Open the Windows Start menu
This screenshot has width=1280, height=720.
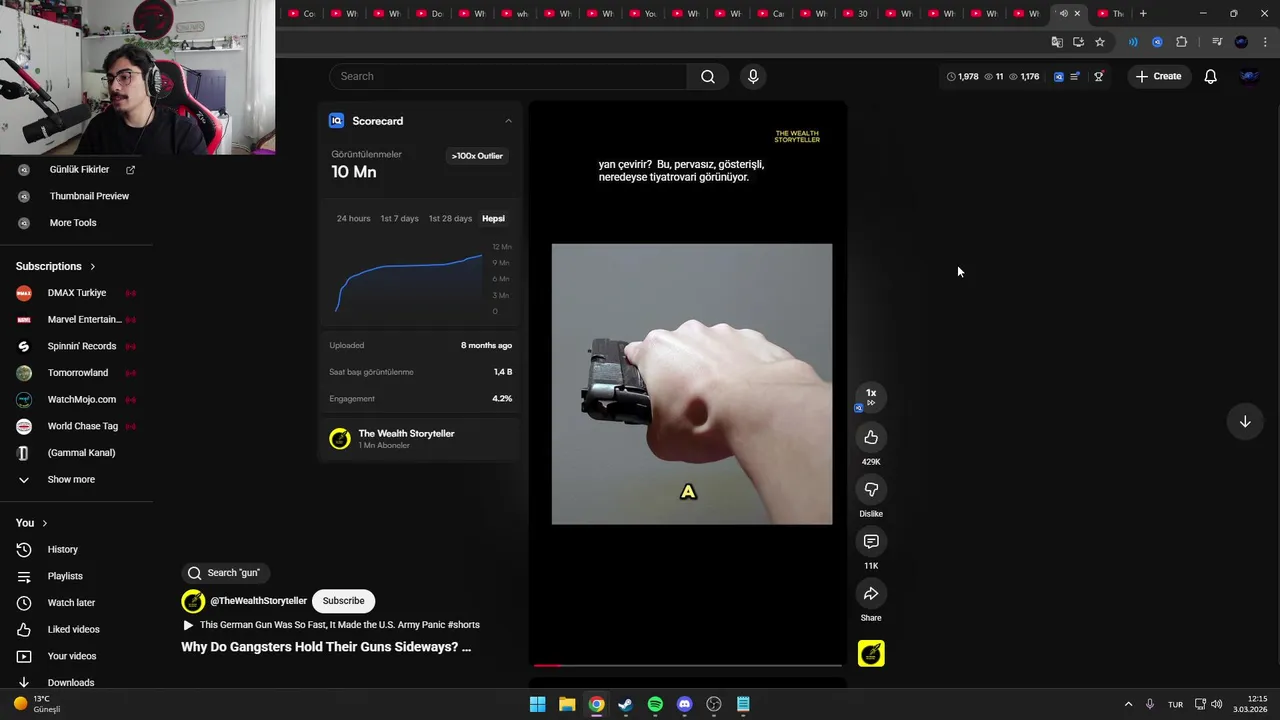point(537,704)
